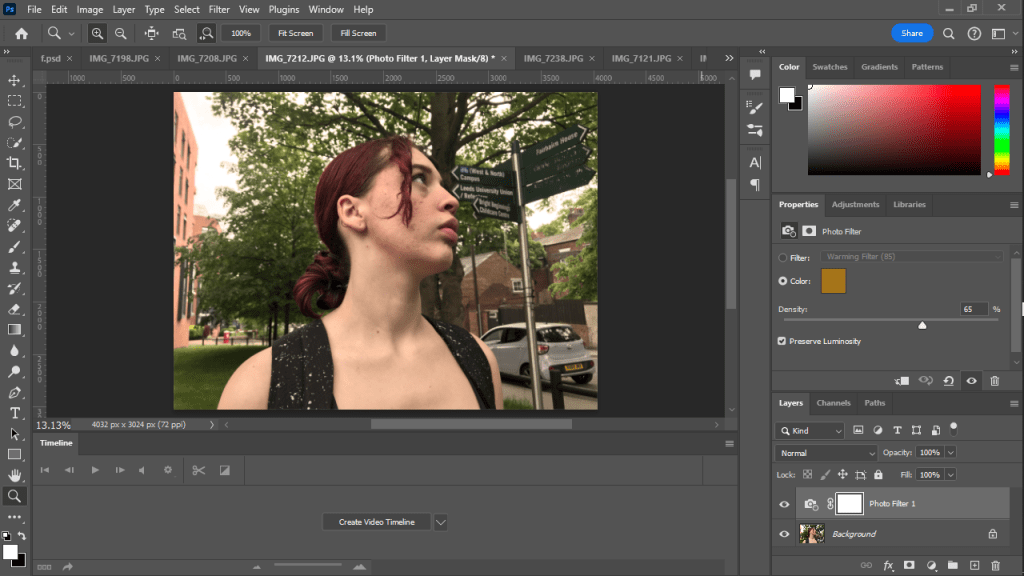Choose the Hand tool

pyautogui.click(x=15, y=475)
